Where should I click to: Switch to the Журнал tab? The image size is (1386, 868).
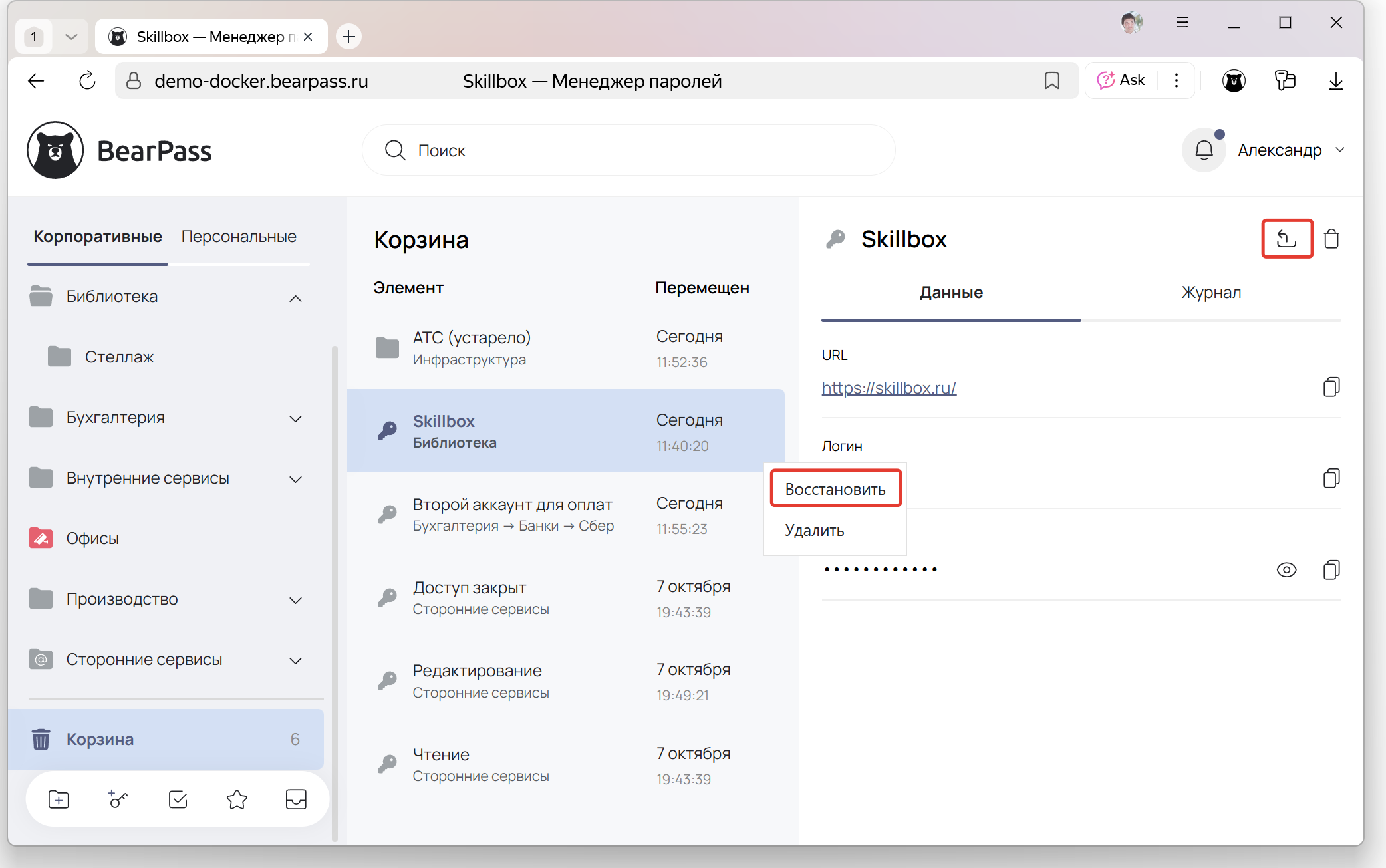pyautogui.click(x=1210, y=293)
